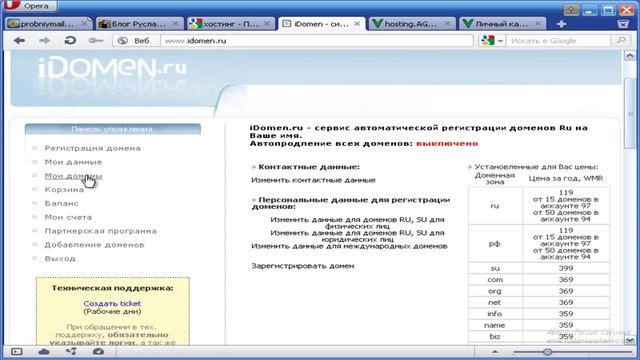Image resolution: width=640 pixels, height=360 pixels.
Task: Click the browser Back arrow
Action: tap(19, 40)
